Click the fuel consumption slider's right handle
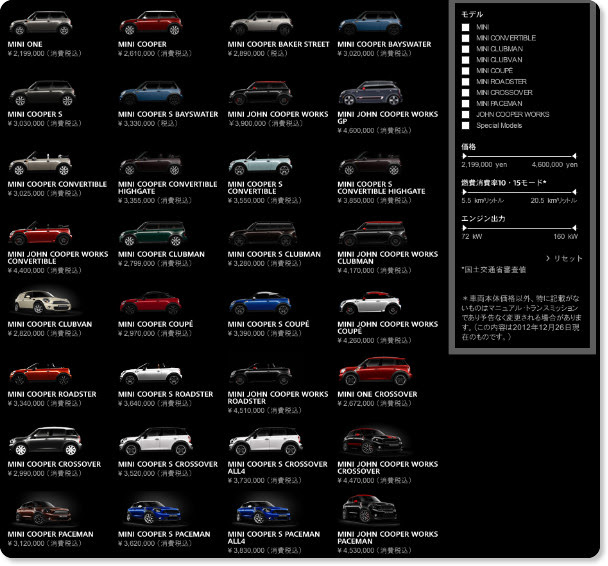This screenshot has height=566, width=608. 574,192
